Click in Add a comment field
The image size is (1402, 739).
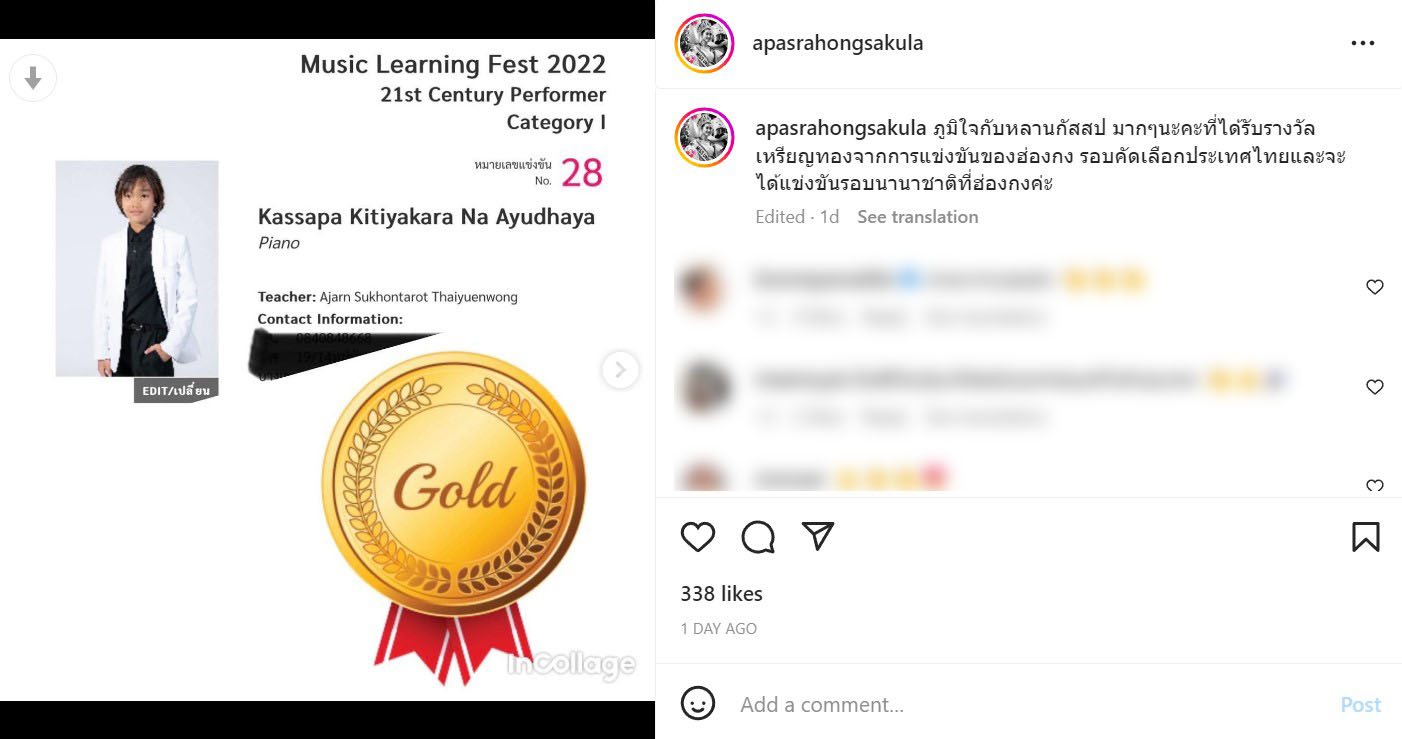coord(1030,705)
